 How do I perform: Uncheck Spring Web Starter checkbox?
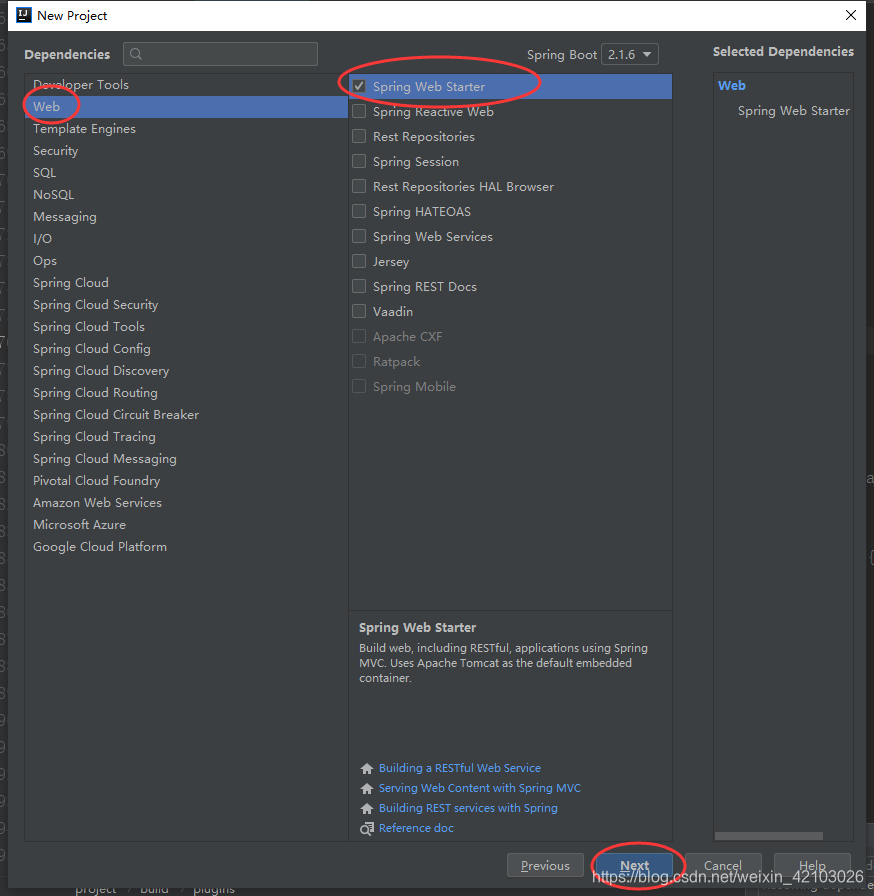tap(359, 86)
